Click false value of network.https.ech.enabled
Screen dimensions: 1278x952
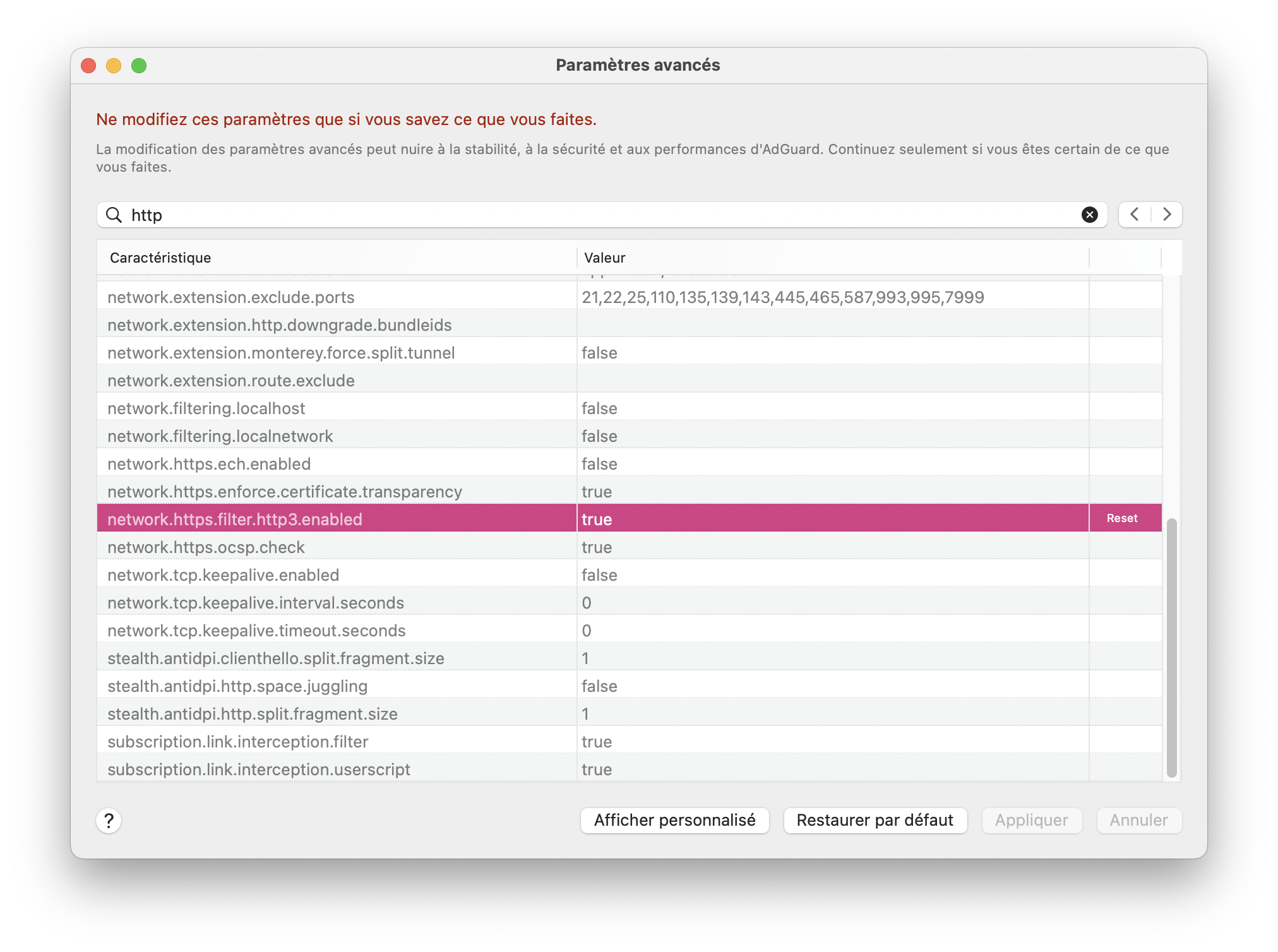[599, 464]
